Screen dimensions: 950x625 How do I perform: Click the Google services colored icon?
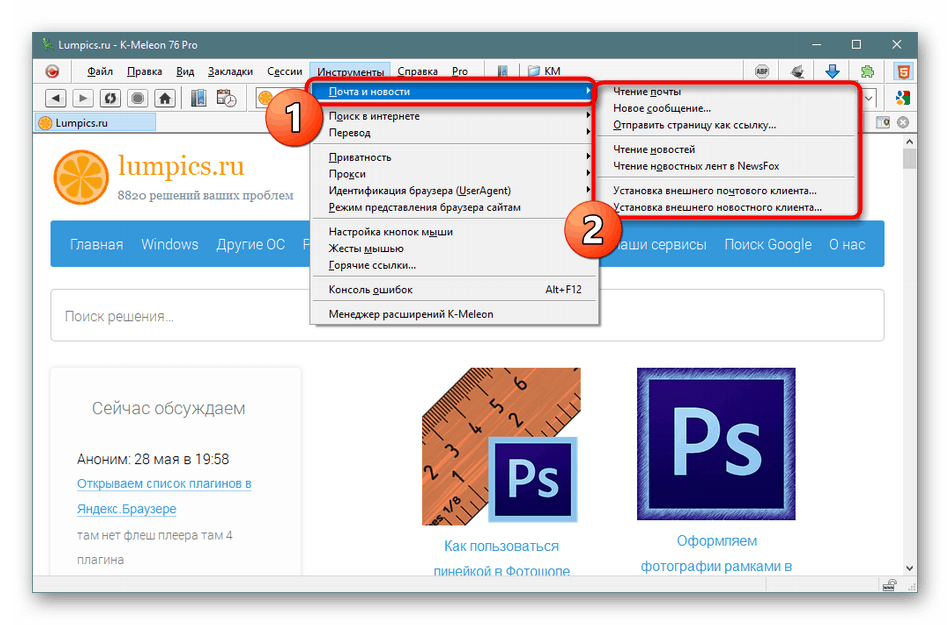(903, 98)
